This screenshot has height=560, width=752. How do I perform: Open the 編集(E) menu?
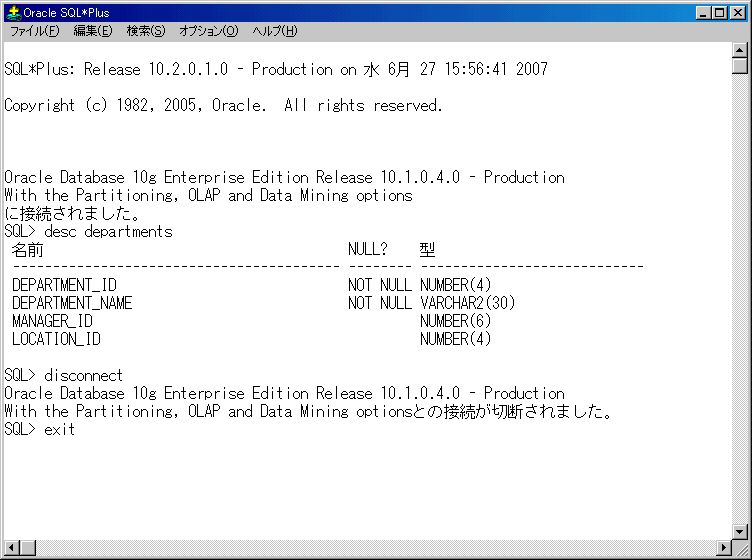point(93,31)
